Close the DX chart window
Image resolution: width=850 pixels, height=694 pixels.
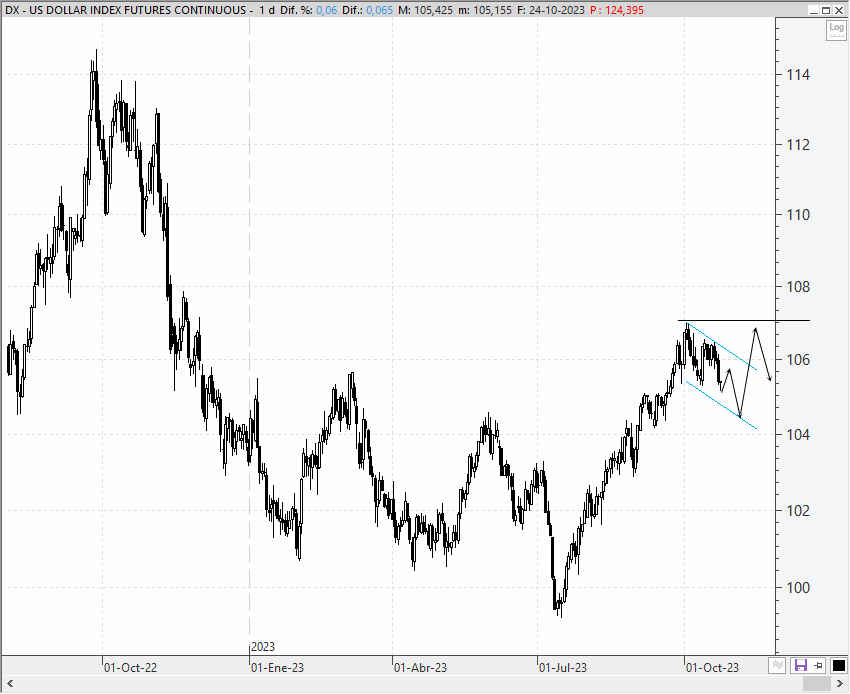(839, 10)
